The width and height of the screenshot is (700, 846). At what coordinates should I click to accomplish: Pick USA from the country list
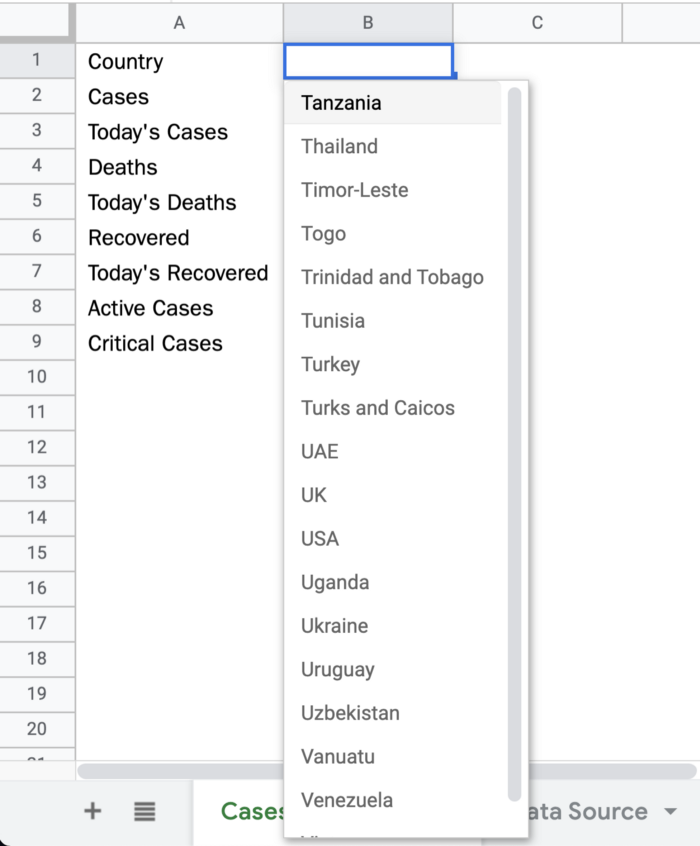320,538
